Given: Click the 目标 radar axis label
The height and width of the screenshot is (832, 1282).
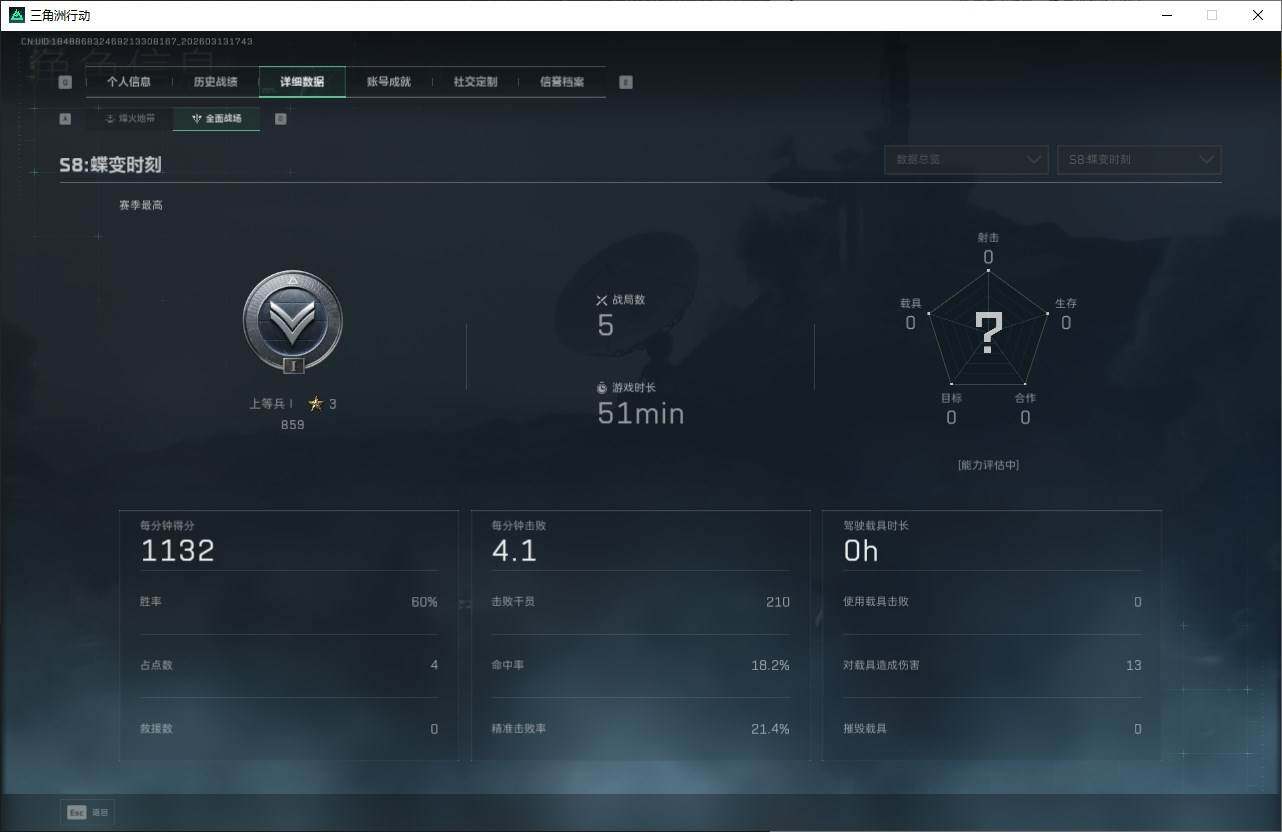Looking at the screenshot, I should pos(951,398).
